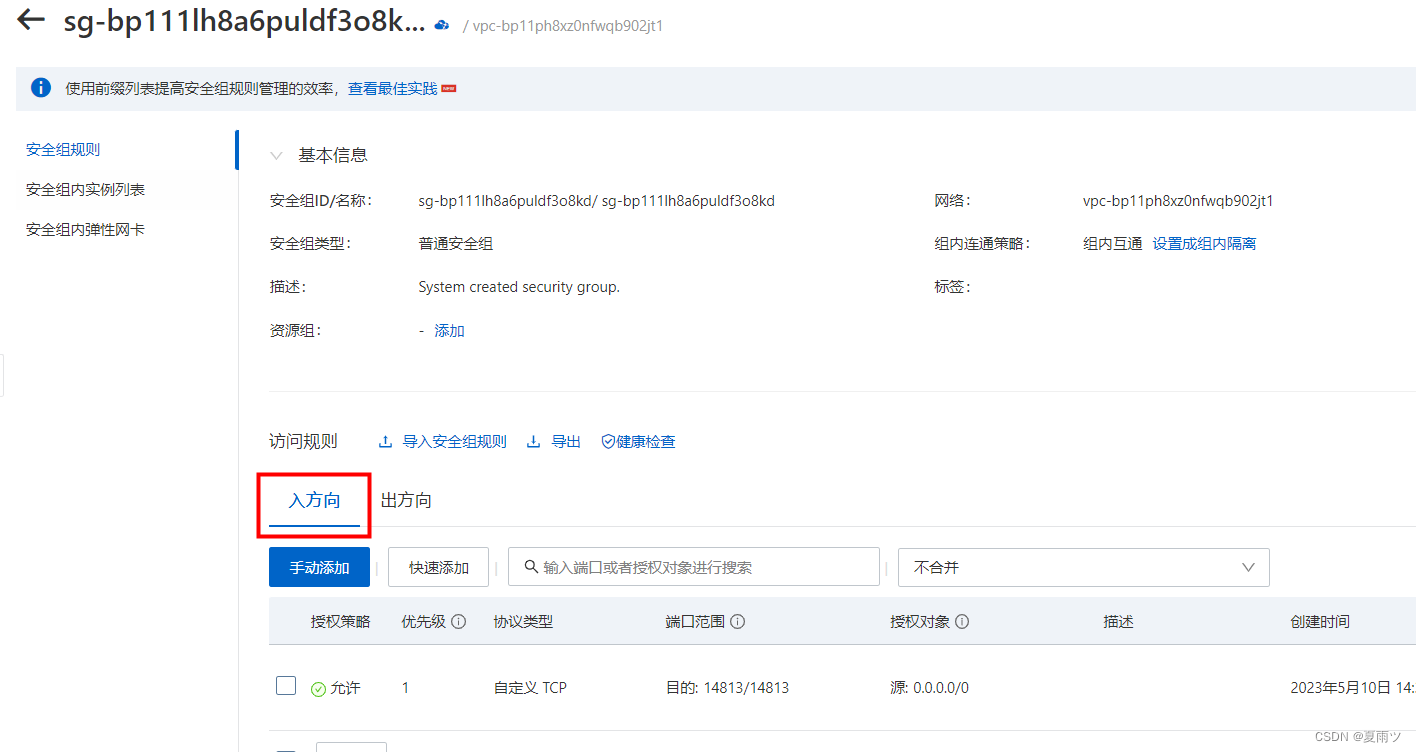The image size is (1416, 752).
Task: Tick the checkbox for rule 14813/14813
Action: [286, 686]
